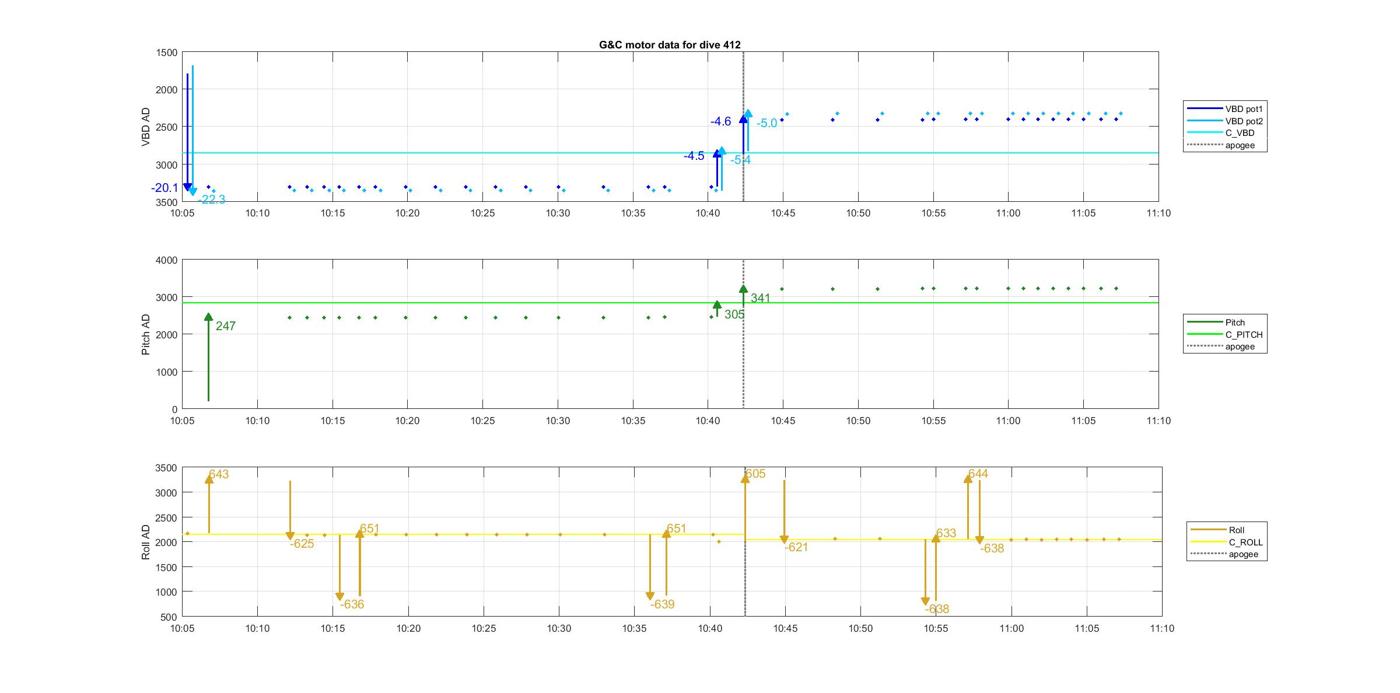This screenshot has width=1400, height=693.
Task: Click the '247' pitch annotation
Action: [x=226, y=327]
